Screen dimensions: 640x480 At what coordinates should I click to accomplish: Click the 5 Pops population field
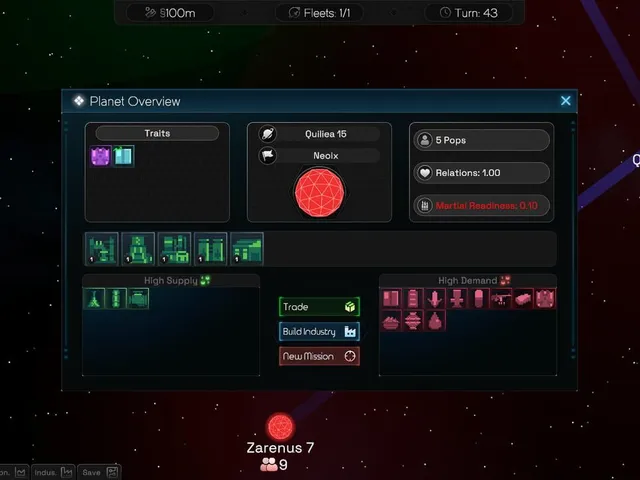pos(482,140)
